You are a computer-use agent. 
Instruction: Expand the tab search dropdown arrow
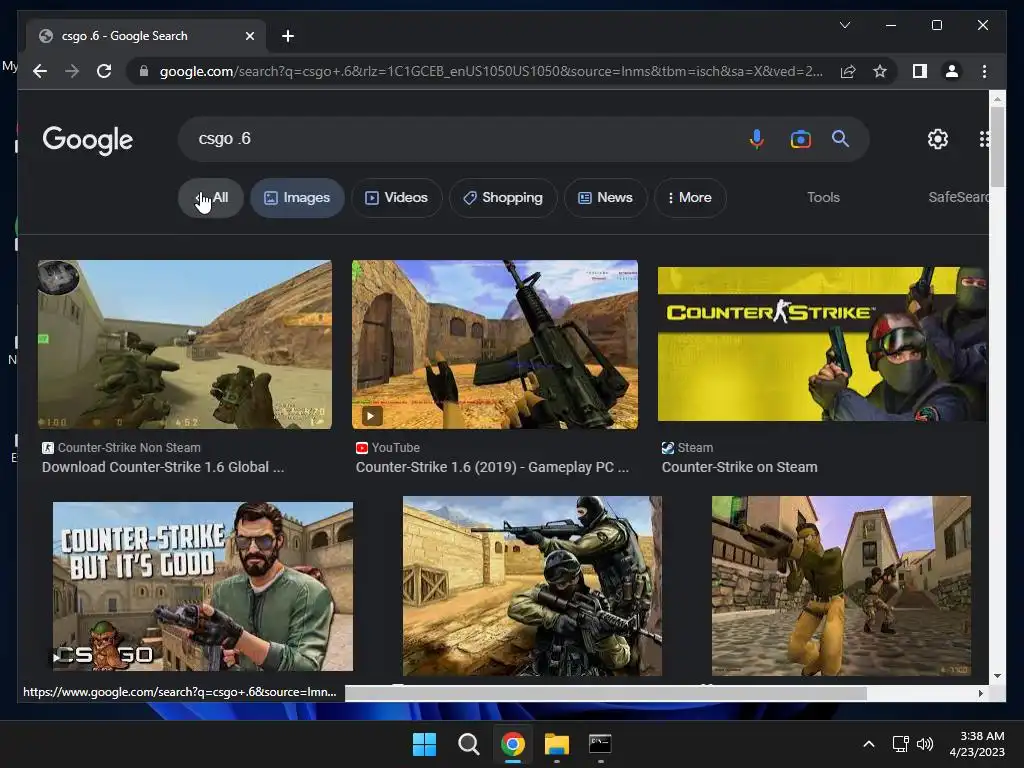(844, 25)
